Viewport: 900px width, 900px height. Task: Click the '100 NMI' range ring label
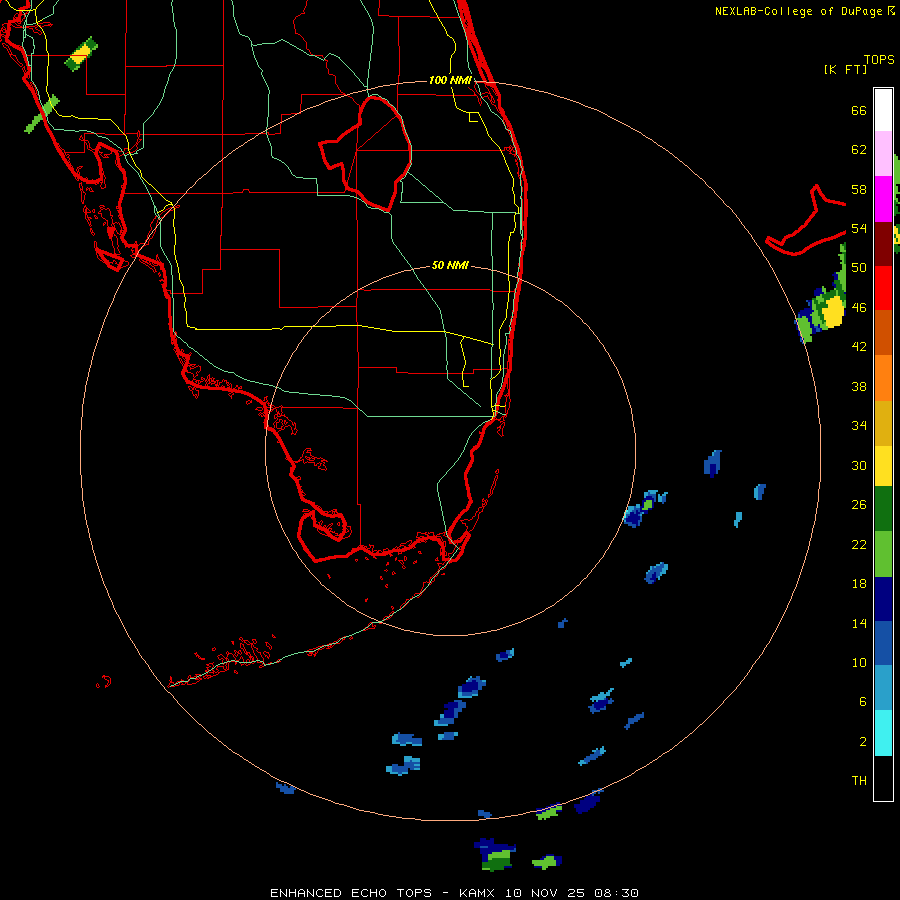click(x=450, y=80)
